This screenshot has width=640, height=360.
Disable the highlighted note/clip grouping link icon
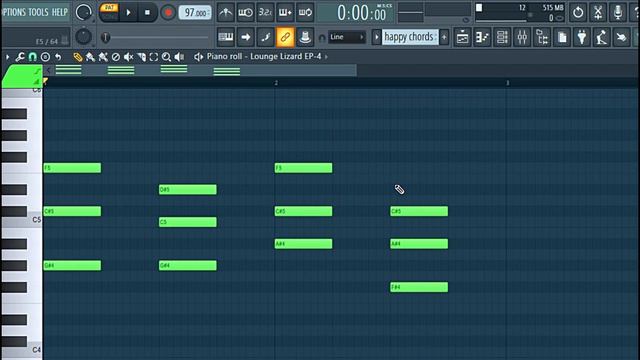point(285,37)
